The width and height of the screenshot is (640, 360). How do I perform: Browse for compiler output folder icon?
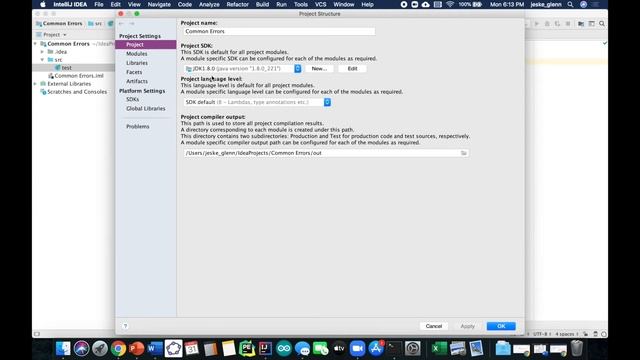[x=464, y=153]
